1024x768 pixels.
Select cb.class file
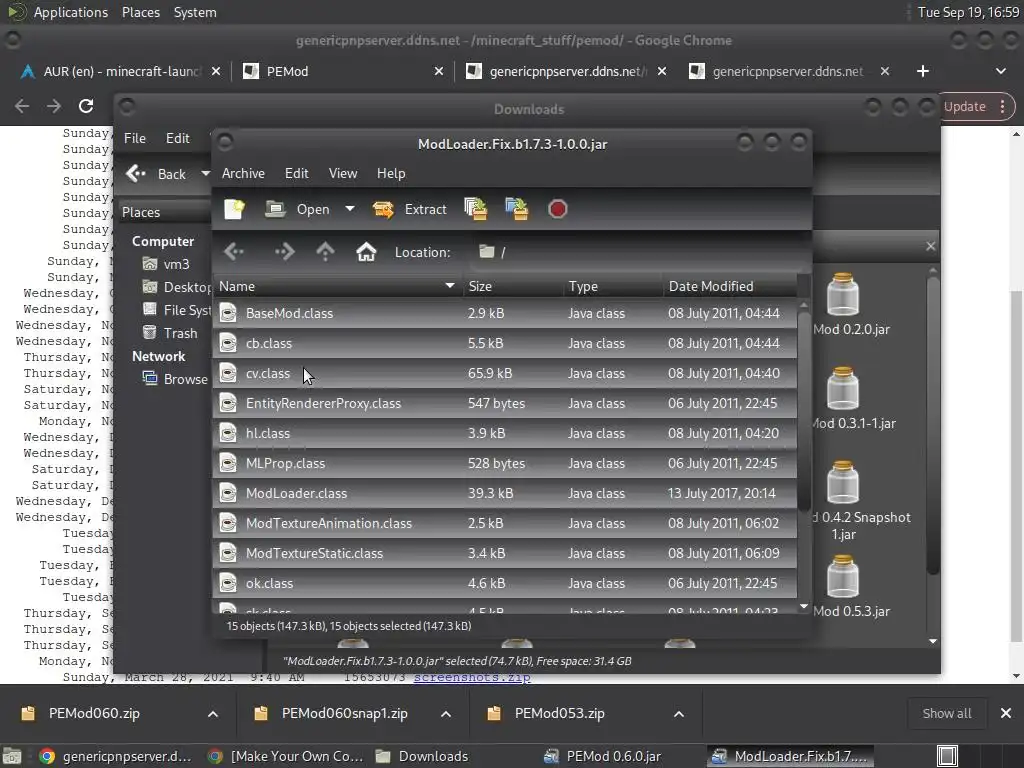click(x=505, y=343)
